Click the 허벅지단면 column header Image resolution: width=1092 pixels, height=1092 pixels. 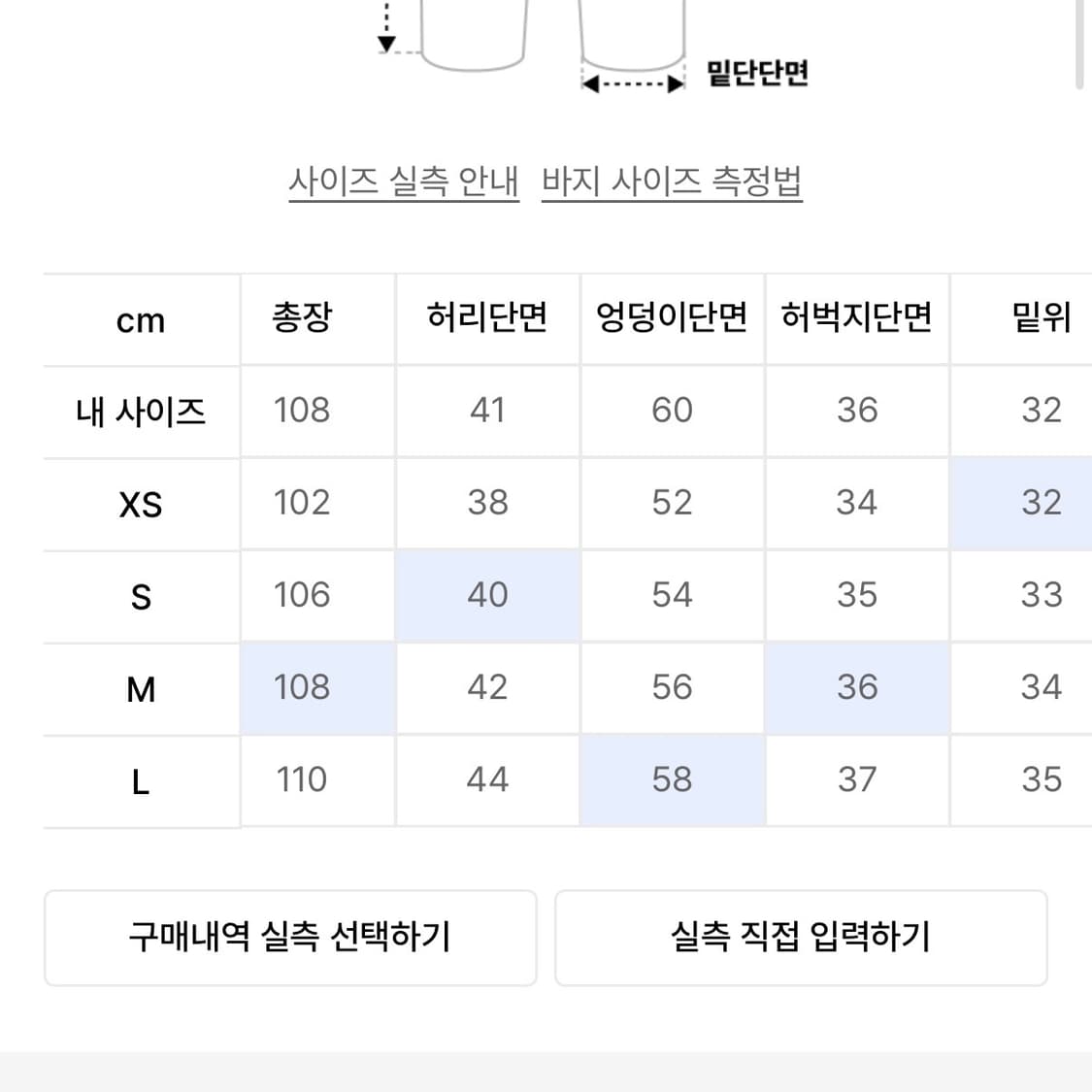[x=857, y=316]
